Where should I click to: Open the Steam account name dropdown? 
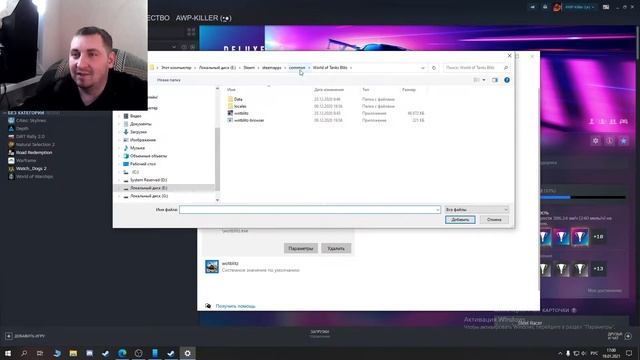click(x=579, y=7)
